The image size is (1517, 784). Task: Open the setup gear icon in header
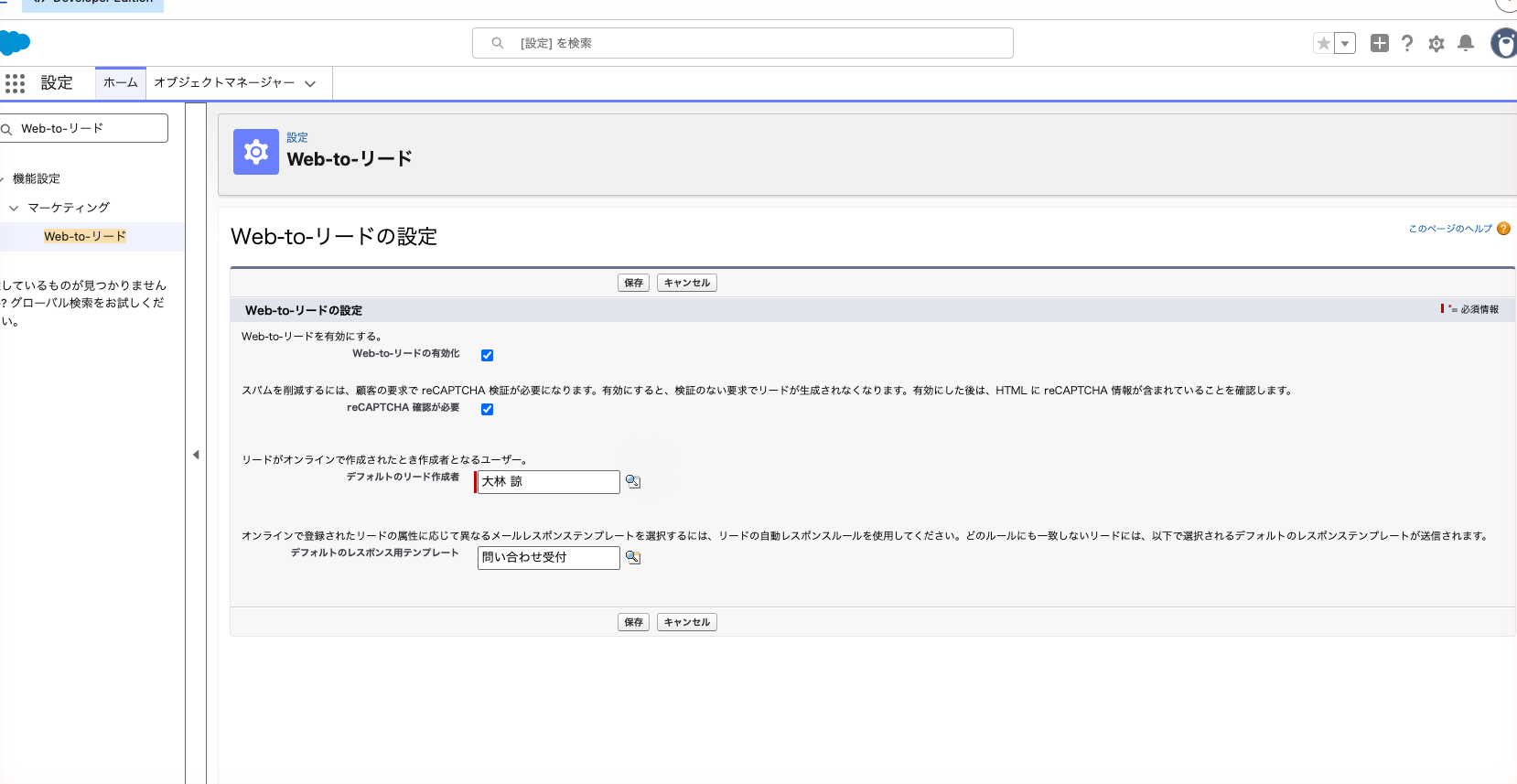[1436, 43]
